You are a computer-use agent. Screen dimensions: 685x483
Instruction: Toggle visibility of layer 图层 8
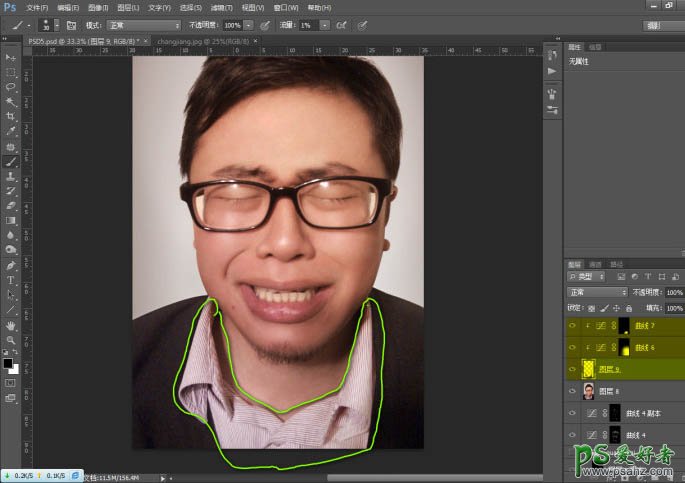coord(572,390)
